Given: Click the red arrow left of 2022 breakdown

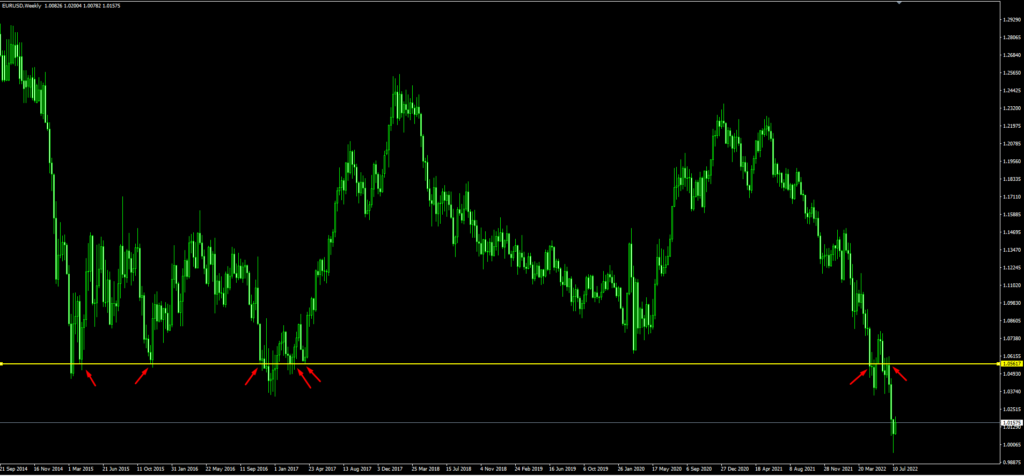Looking at the screenshot, I should [x=858, y=376].
